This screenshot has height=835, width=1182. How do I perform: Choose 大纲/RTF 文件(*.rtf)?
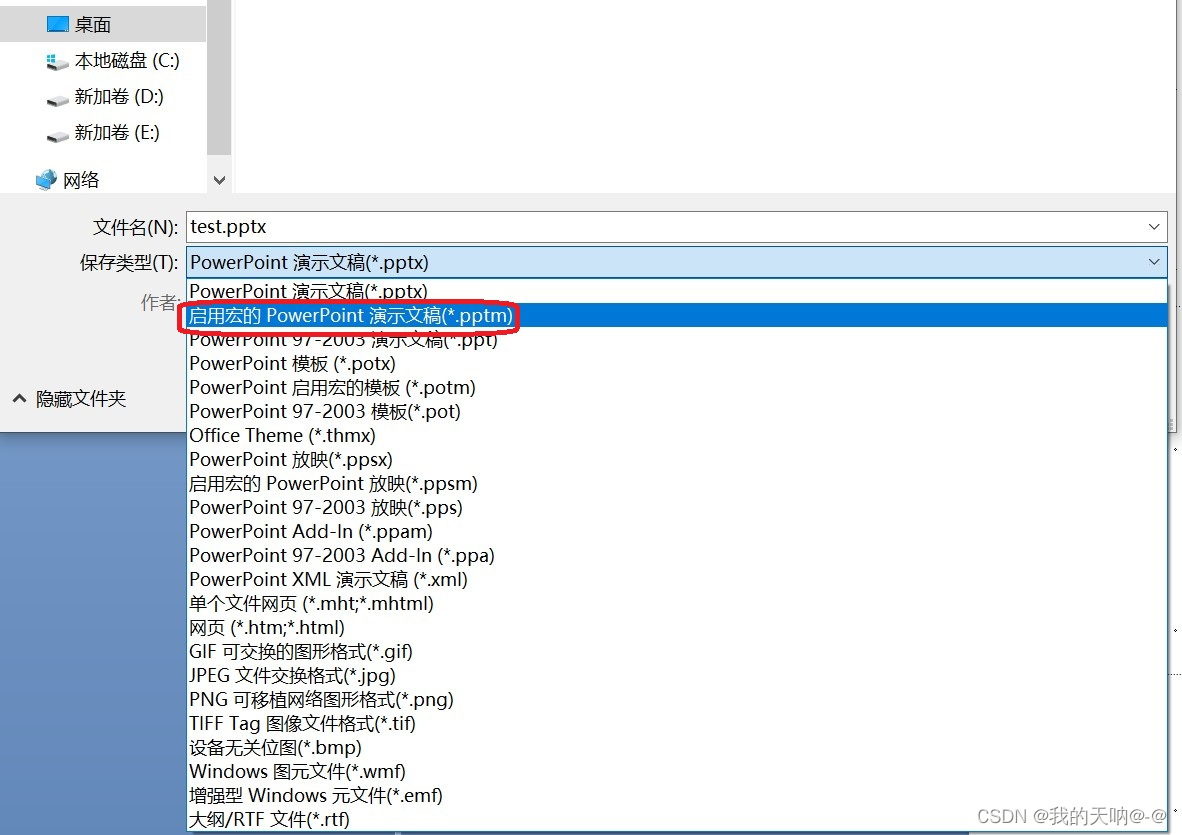(677, 819)
